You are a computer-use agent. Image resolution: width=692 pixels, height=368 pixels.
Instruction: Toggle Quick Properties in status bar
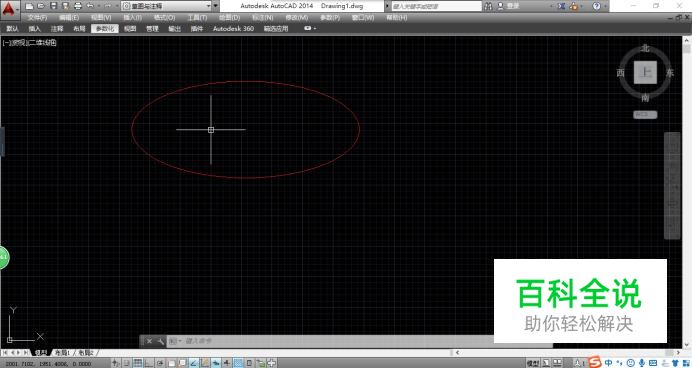(x=249, y=363)
